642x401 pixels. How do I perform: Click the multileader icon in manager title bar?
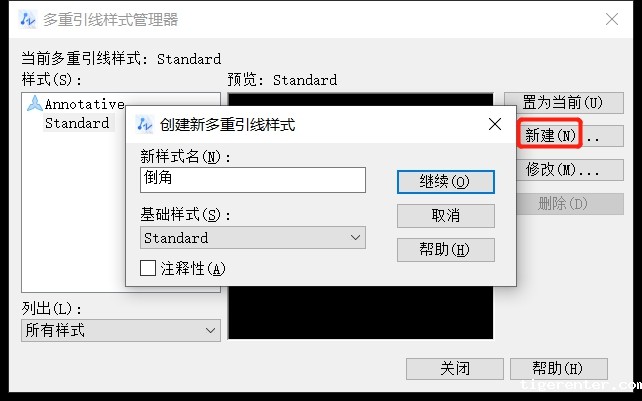coord(28,19)
